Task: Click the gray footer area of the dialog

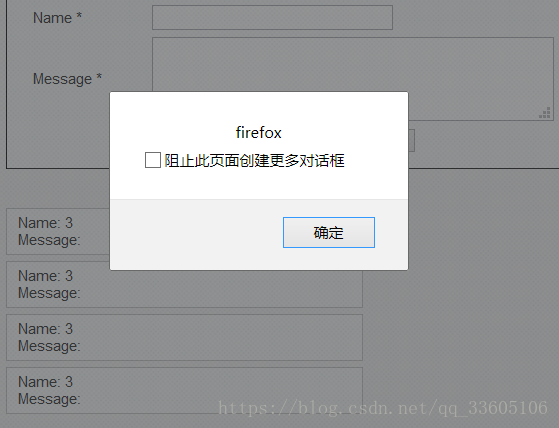Action: pos(259,234)
